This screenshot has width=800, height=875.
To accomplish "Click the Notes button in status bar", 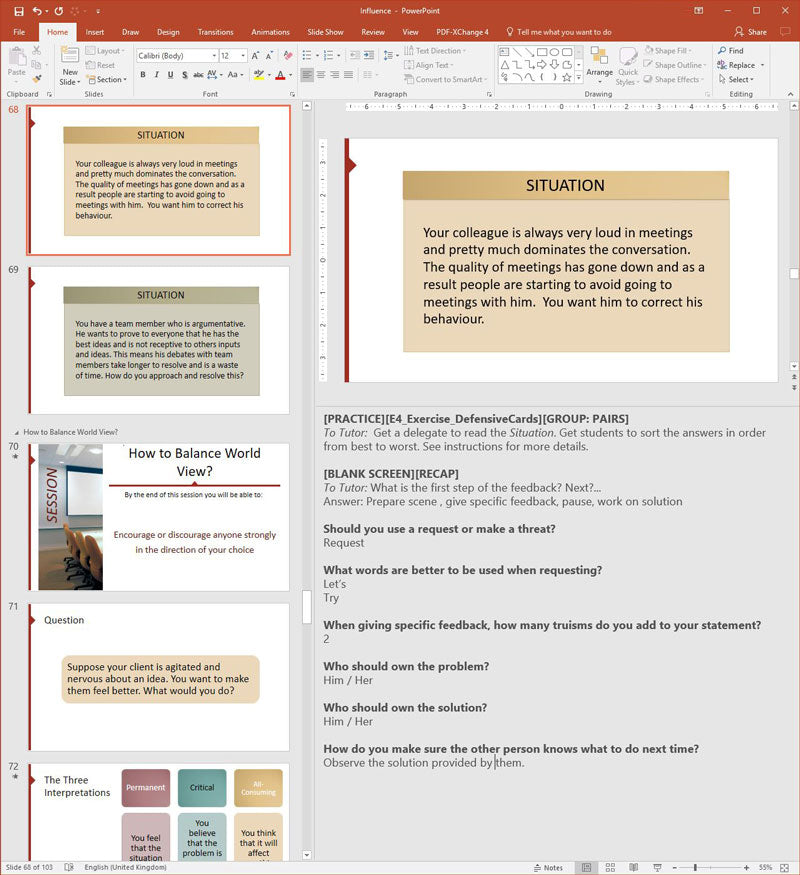I will 547,867.
